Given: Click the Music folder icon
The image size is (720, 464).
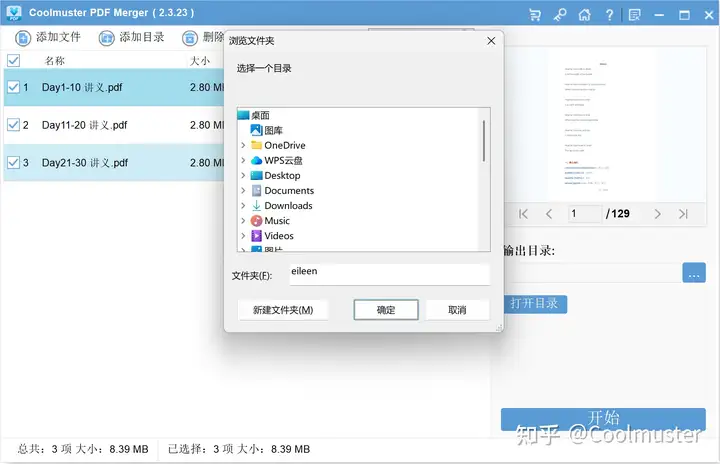Looking at the screenshot, I should point(256,221).
